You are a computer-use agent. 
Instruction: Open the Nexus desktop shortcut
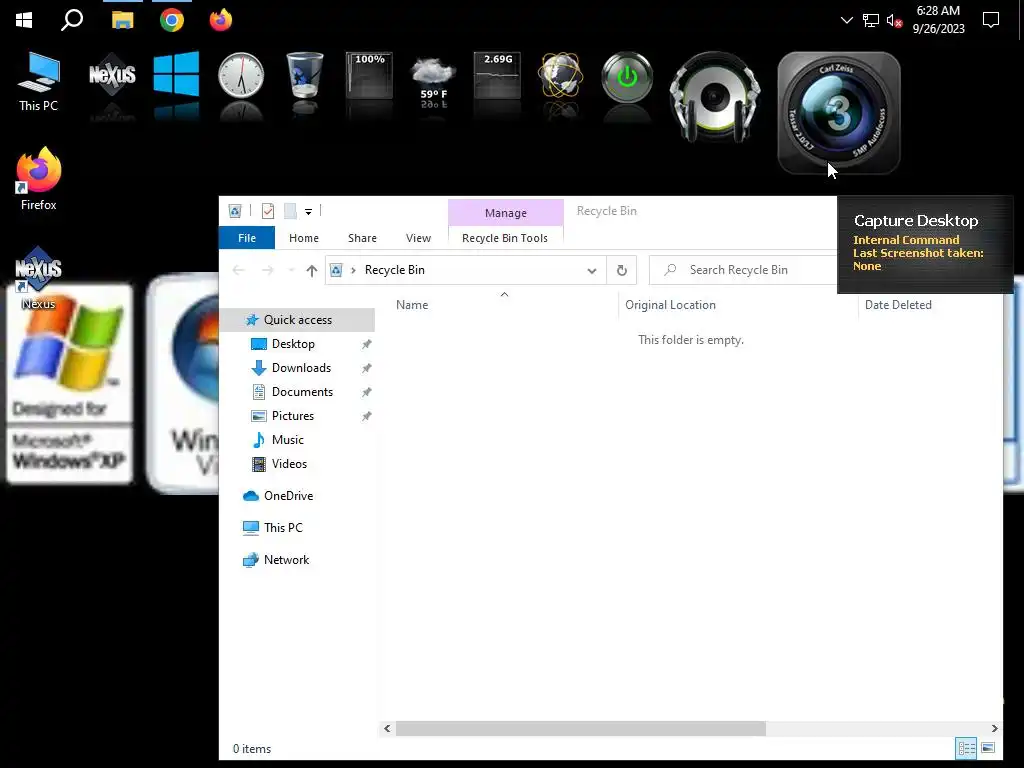(x=39, y=278)
